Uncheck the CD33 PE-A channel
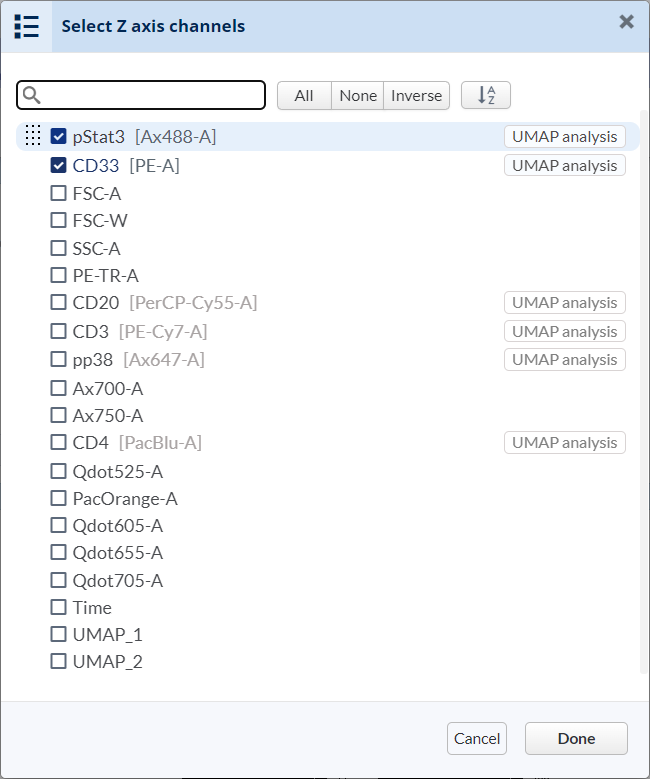The image size is (650, 779). pos(59,165)
